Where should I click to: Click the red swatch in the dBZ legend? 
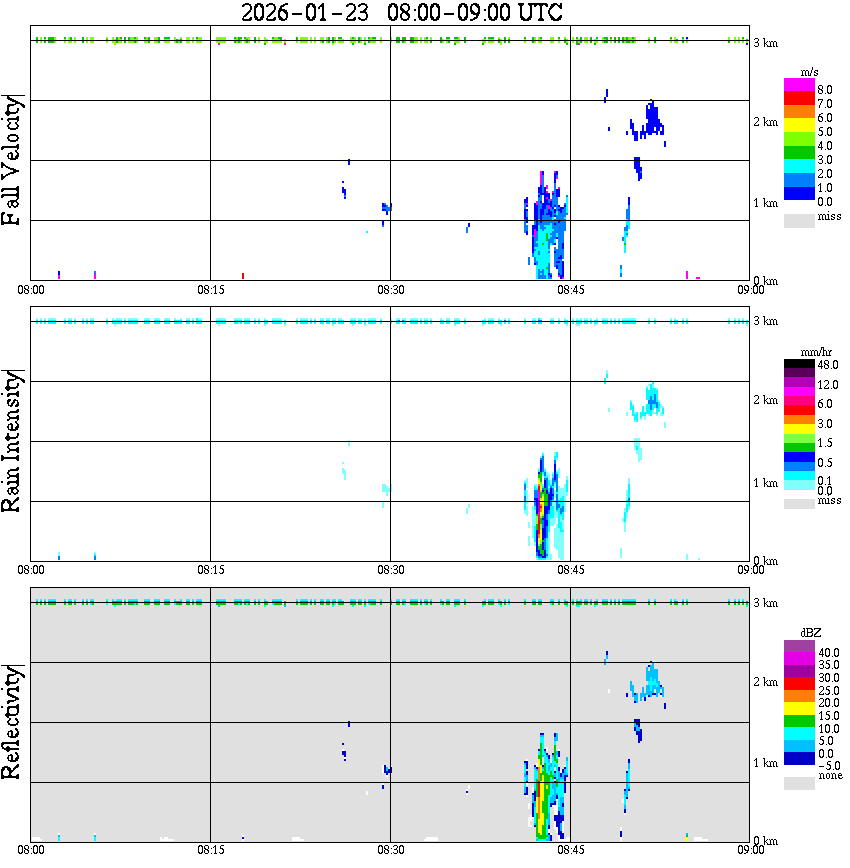pos(799,684)
